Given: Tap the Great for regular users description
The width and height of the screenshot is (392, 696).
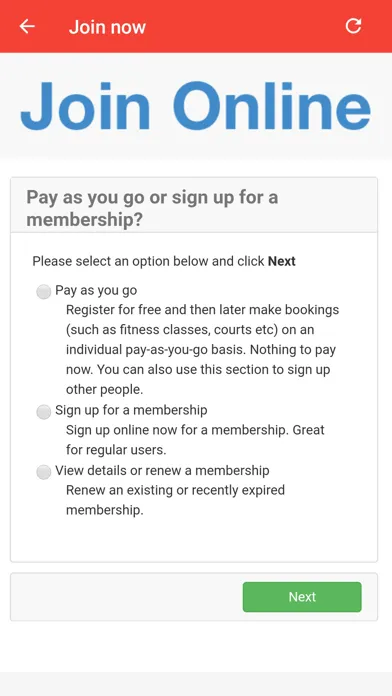Looking at the screenshot, I should 195,440.
